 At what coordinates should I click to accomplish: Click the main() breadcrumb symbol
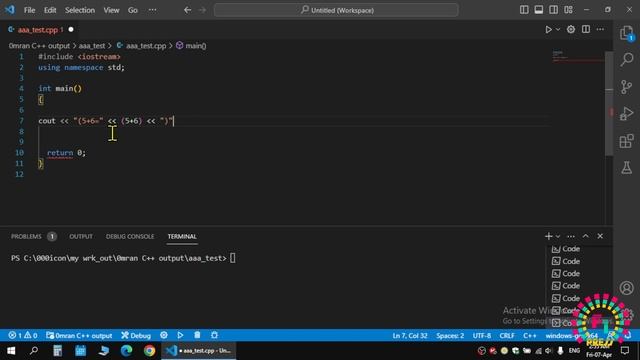point(191,46)
